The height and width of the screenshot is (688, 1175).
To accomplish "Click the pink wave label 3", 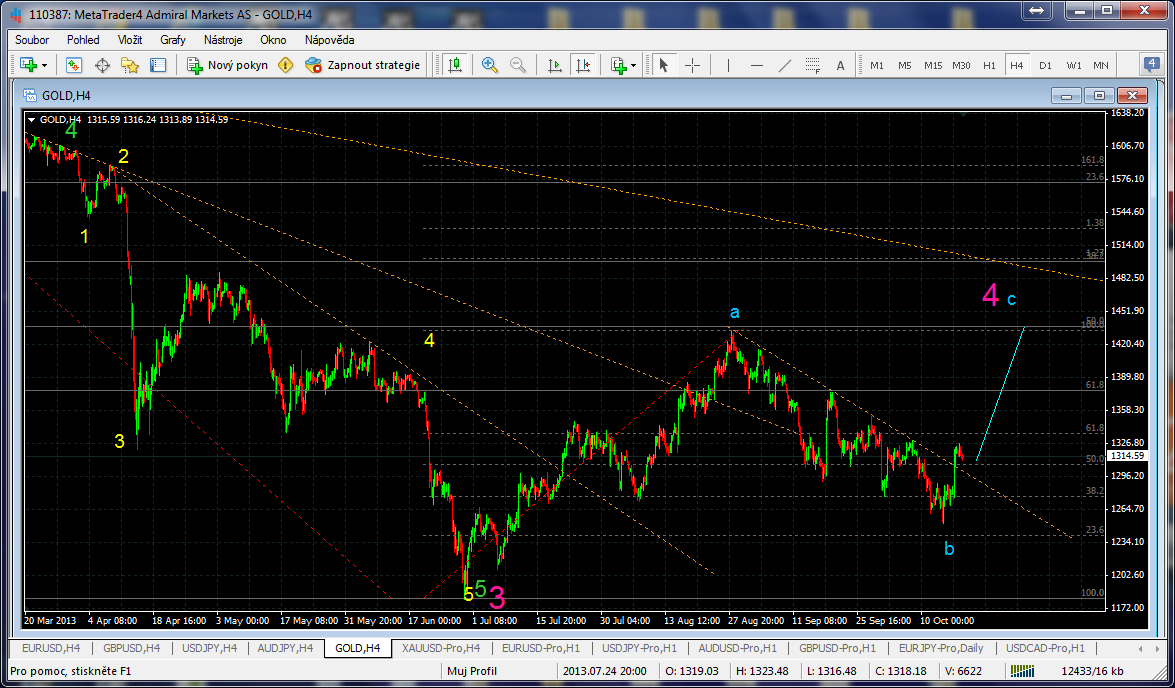I will pyautogui.click(x=497, y=597).
